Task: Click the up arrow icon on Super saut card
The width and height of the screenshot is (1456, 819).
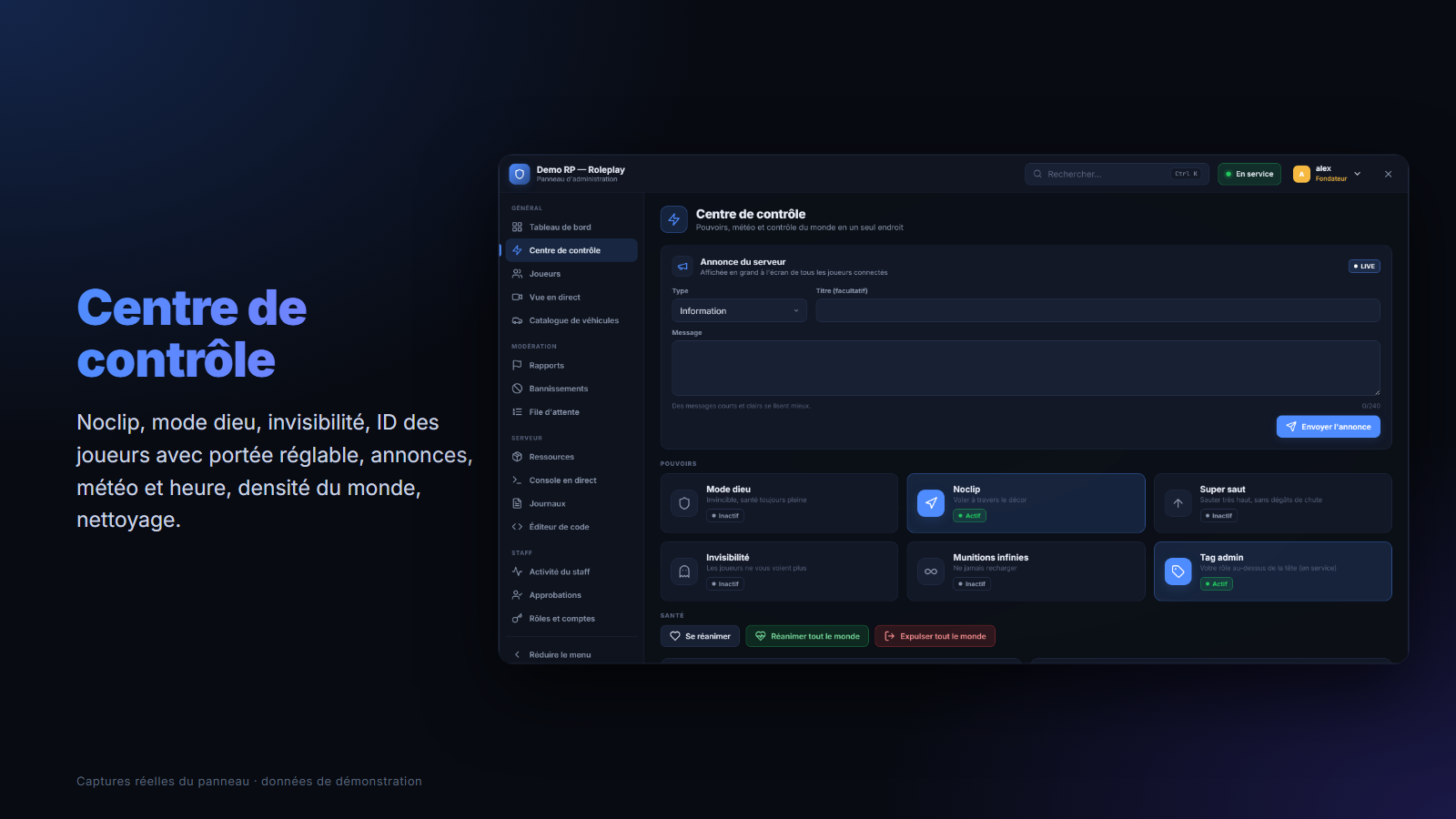Action: click(1178, 503)
